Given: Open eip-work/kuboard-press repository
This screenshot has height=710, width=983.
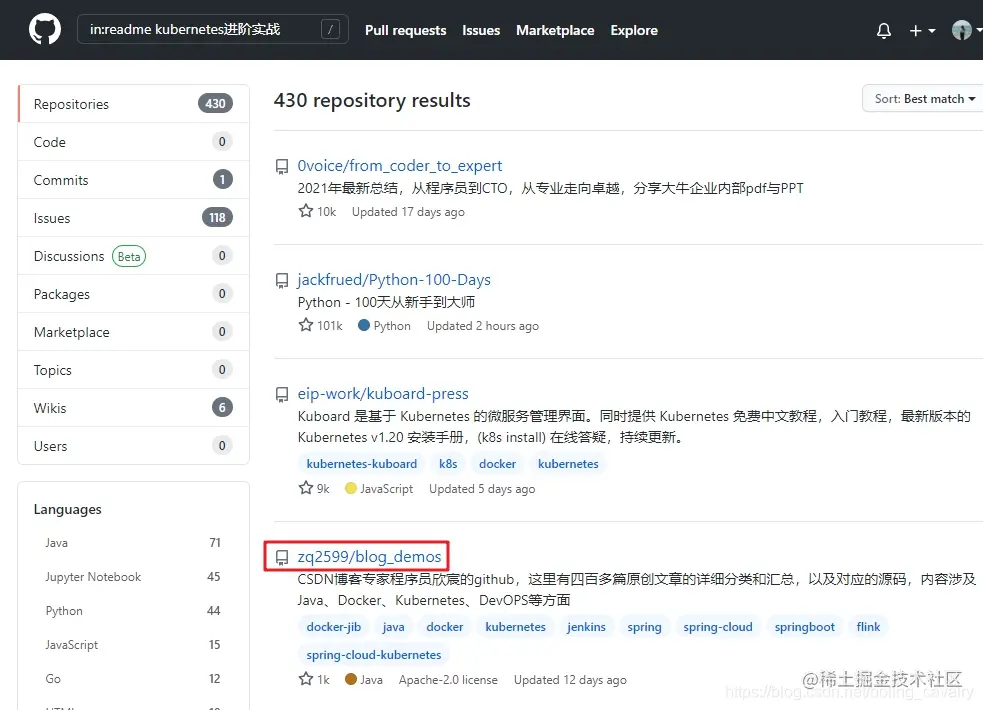Looking at the screenshot, I should pos(382,394).
